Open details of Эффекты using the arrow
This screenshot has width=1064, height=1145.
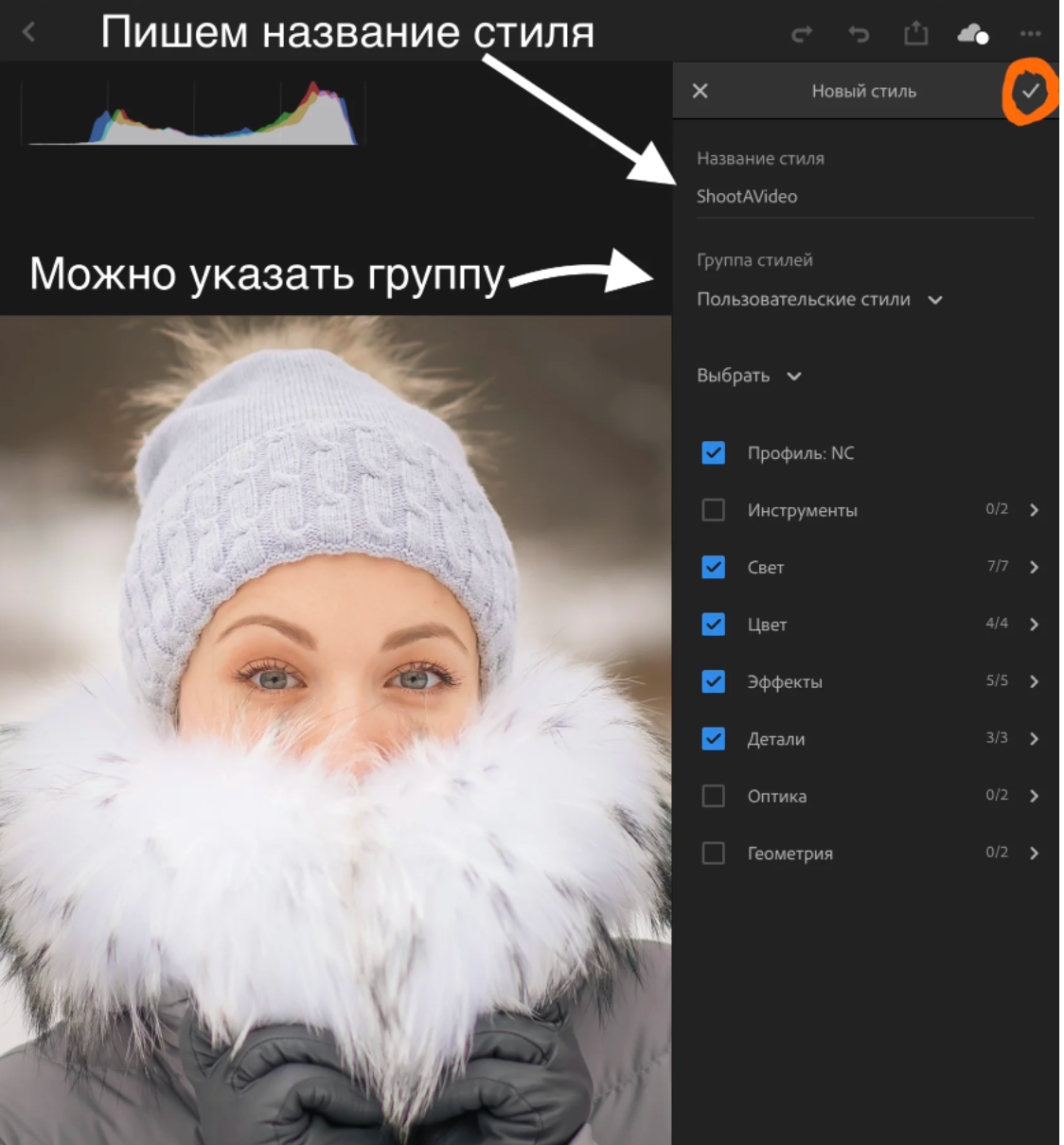(x=1035, y=681)
